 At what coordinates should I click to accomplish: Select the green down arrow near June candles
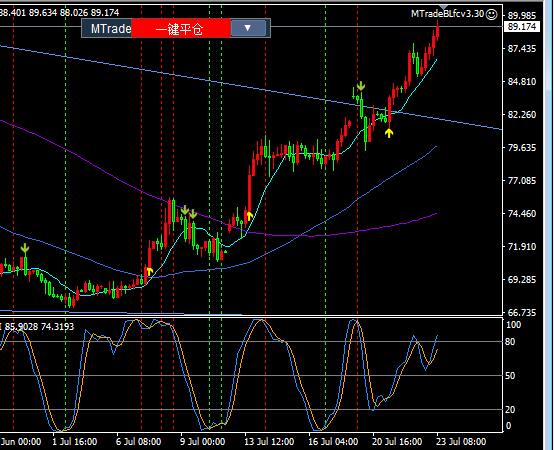pyautogui.click(x=25, y=248)
